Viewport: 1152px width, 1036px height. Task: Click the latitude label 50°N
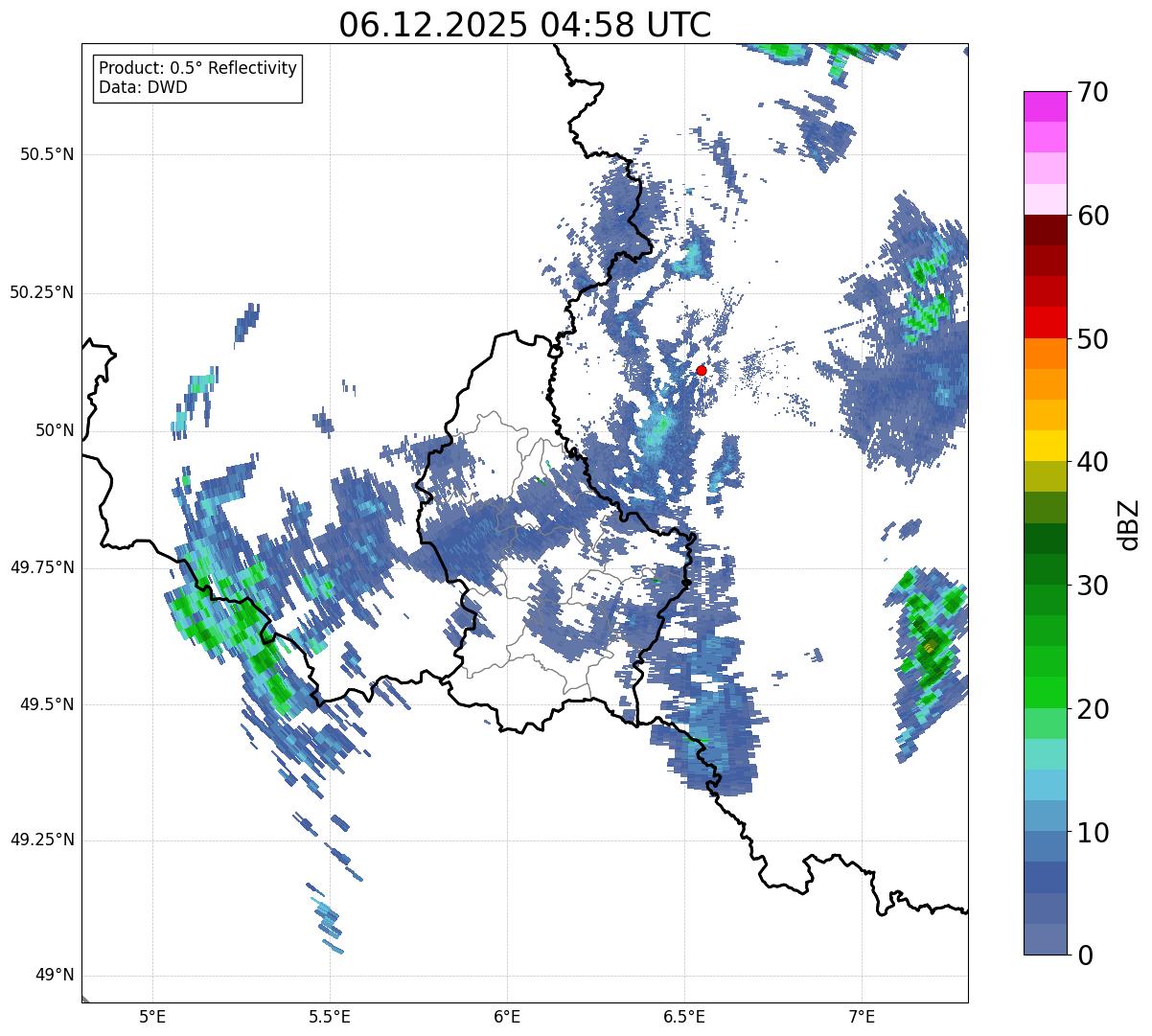click(x=55, y=430)
